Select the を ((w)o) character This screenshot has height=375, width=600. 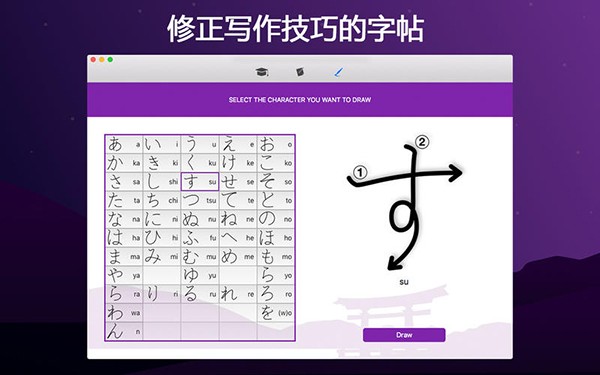pos(276,313)
